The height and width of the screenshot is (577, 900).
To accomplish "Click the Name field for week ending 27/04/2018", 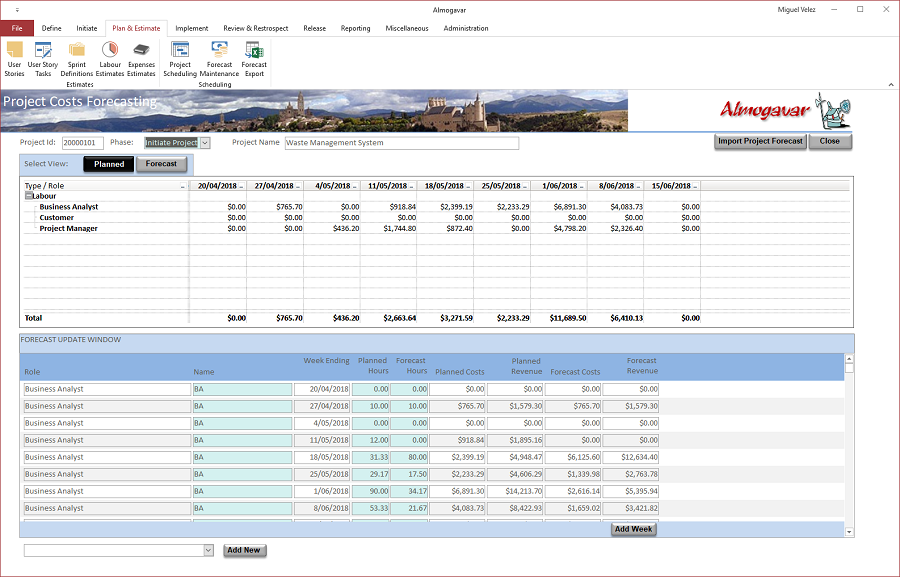I will (x=242, y=406).
